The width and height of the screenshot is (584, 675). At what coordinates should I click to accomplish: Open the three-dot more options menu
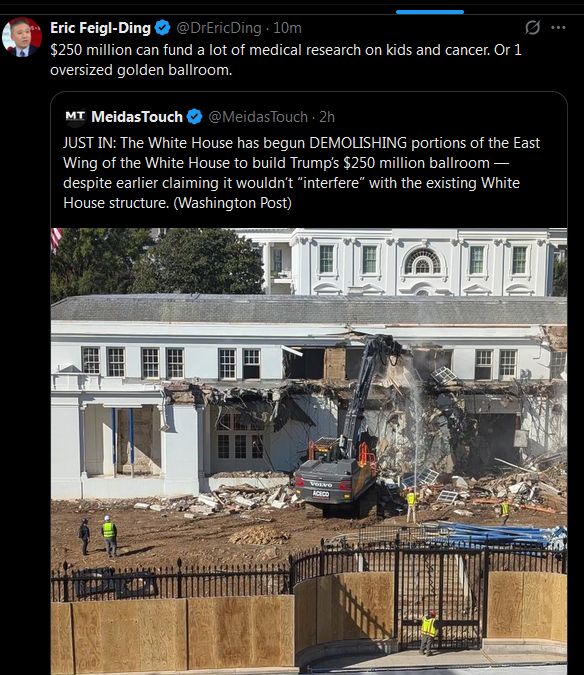point(558,28)
